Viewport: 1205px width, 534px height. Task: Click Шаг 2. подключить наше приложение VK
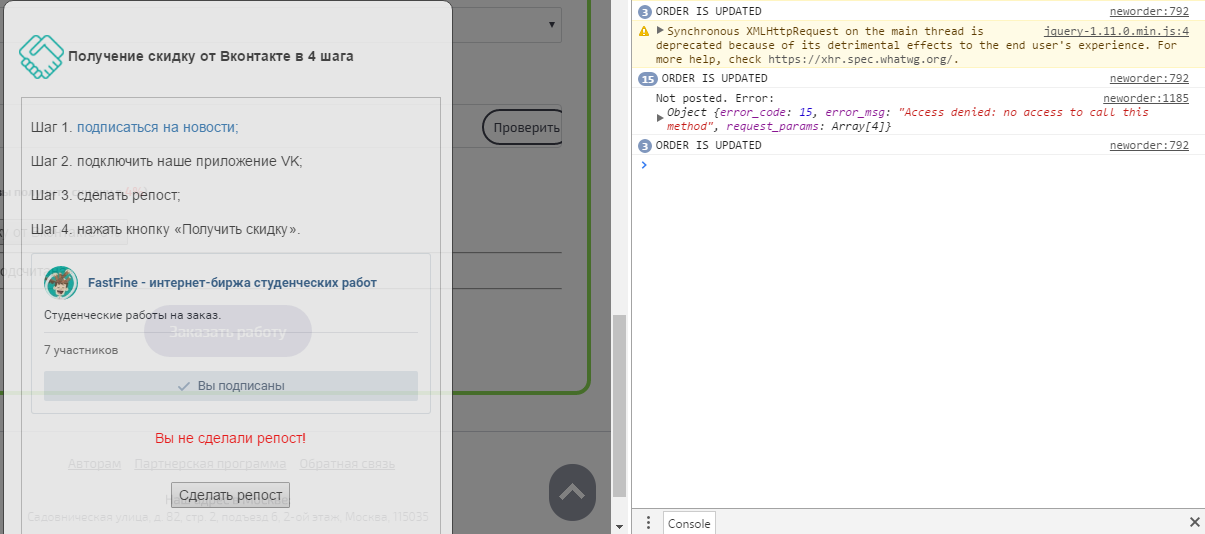click(x=167, y=161)
